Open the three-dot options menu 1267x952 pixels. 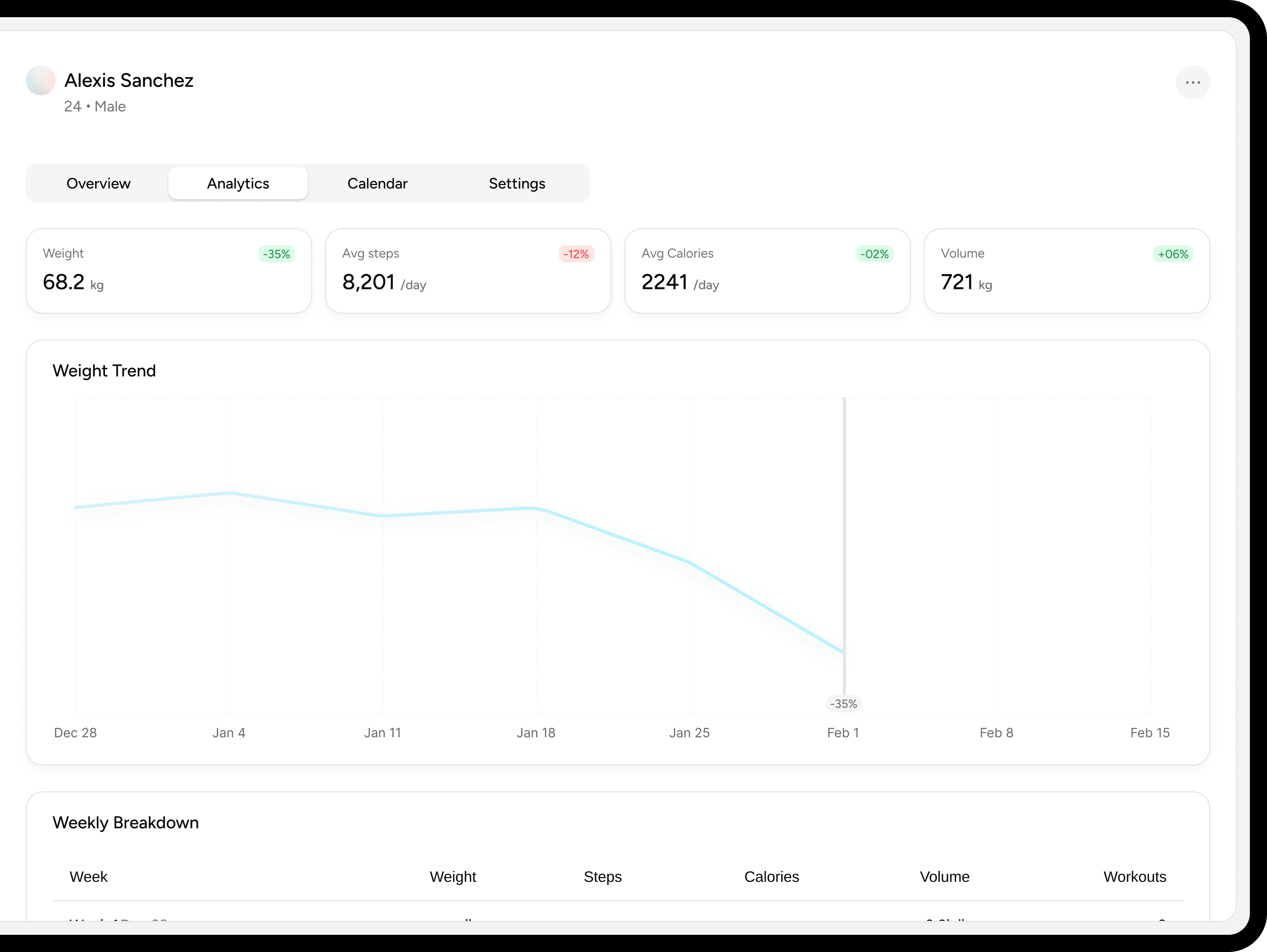tap(1193, 82)
